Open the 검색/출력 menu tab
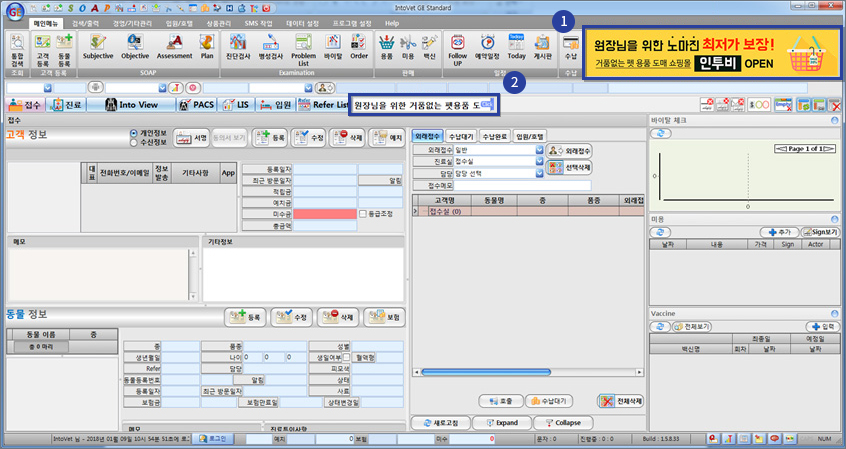 (x=92, y=22)
